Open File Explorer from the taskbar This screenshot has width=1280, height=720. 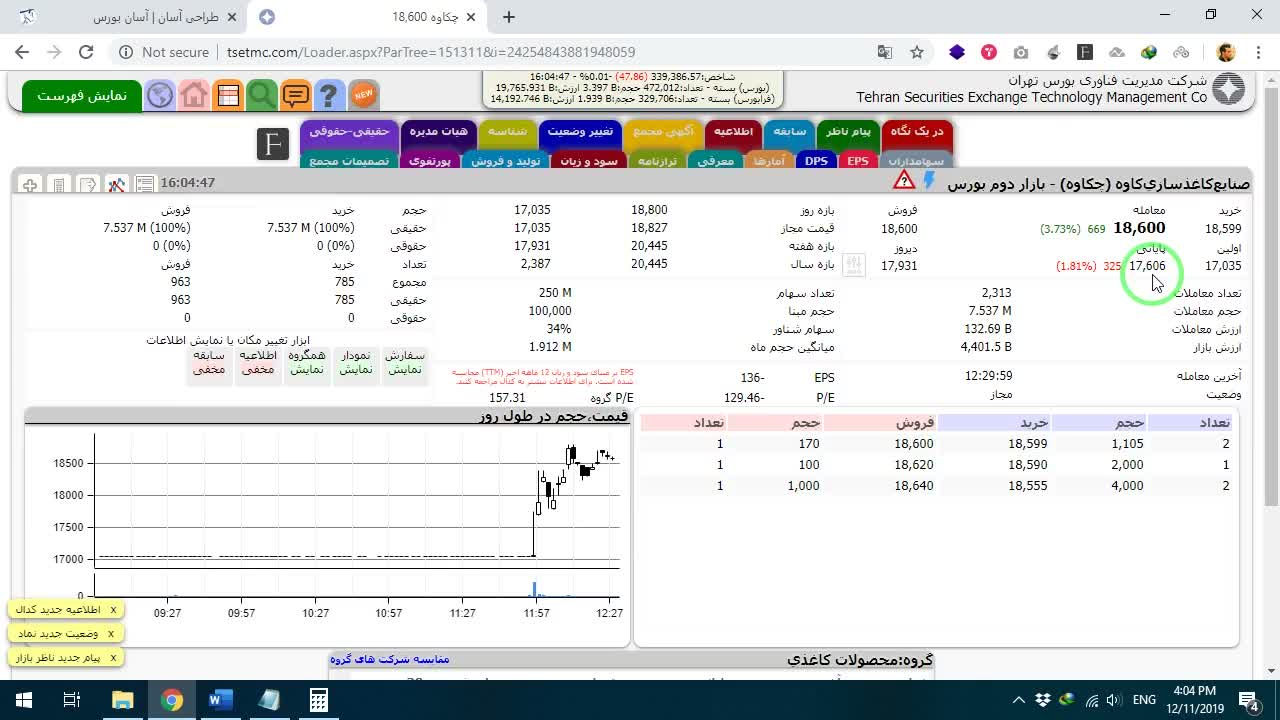point(122,700)
